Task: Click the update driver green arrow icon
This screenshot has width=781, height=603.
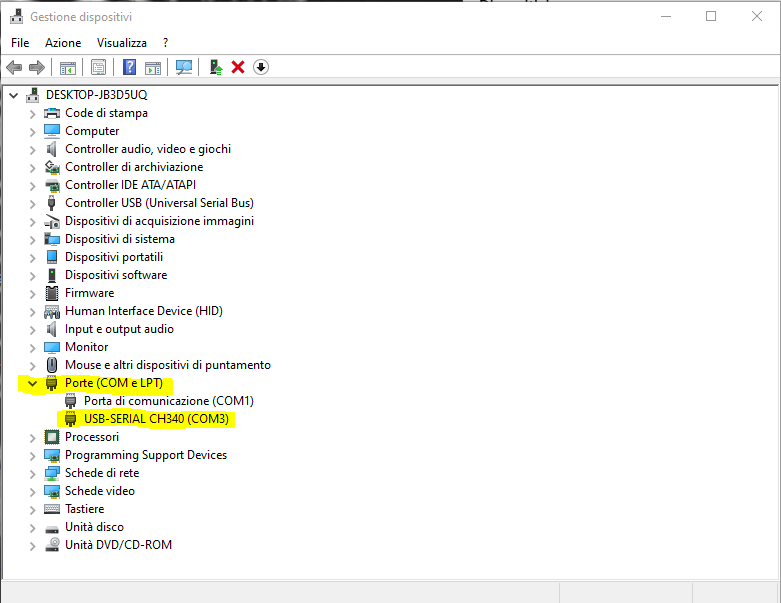Action: point(215,67)
